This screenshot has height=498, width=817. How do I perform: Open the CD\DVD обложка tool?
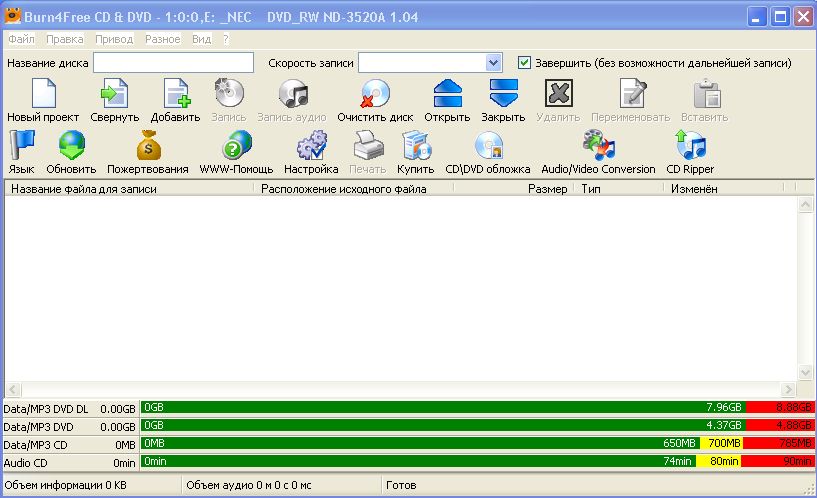489,145
